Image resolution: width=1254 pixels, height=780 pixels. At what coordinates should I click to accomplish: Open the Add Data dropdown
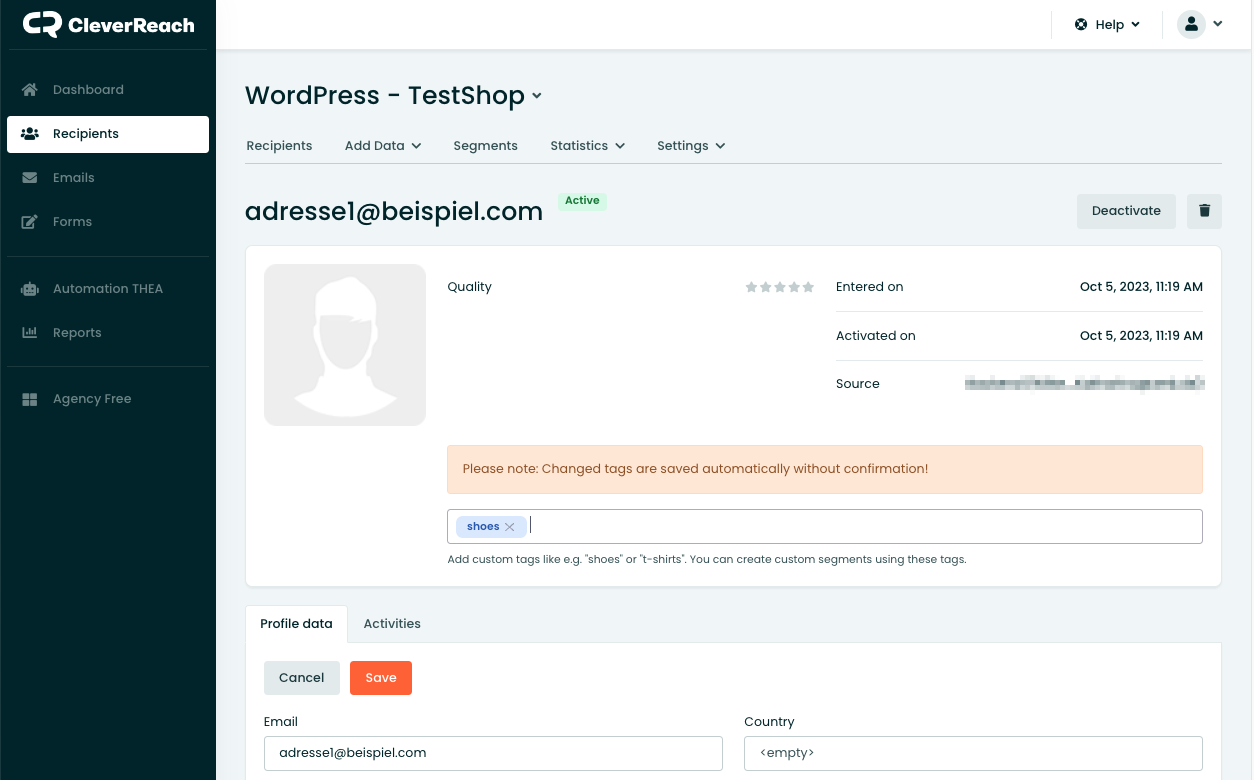[383, 145]
